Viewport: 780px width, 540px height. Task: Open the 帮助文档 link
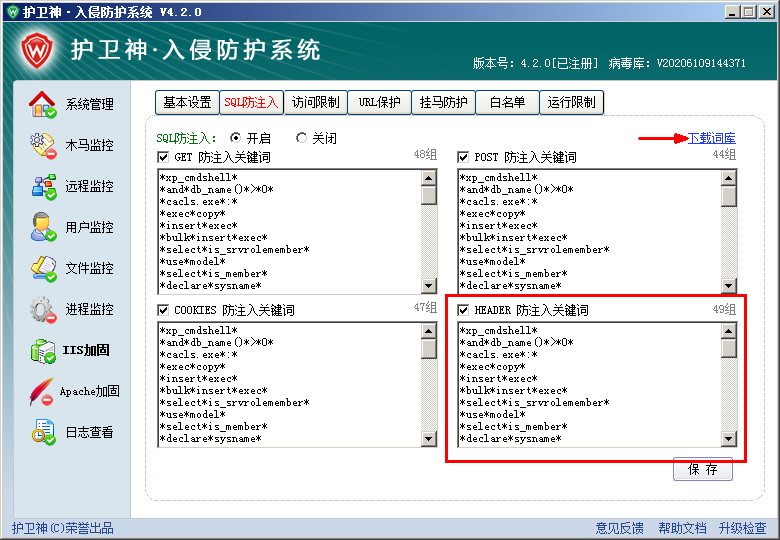682,528
